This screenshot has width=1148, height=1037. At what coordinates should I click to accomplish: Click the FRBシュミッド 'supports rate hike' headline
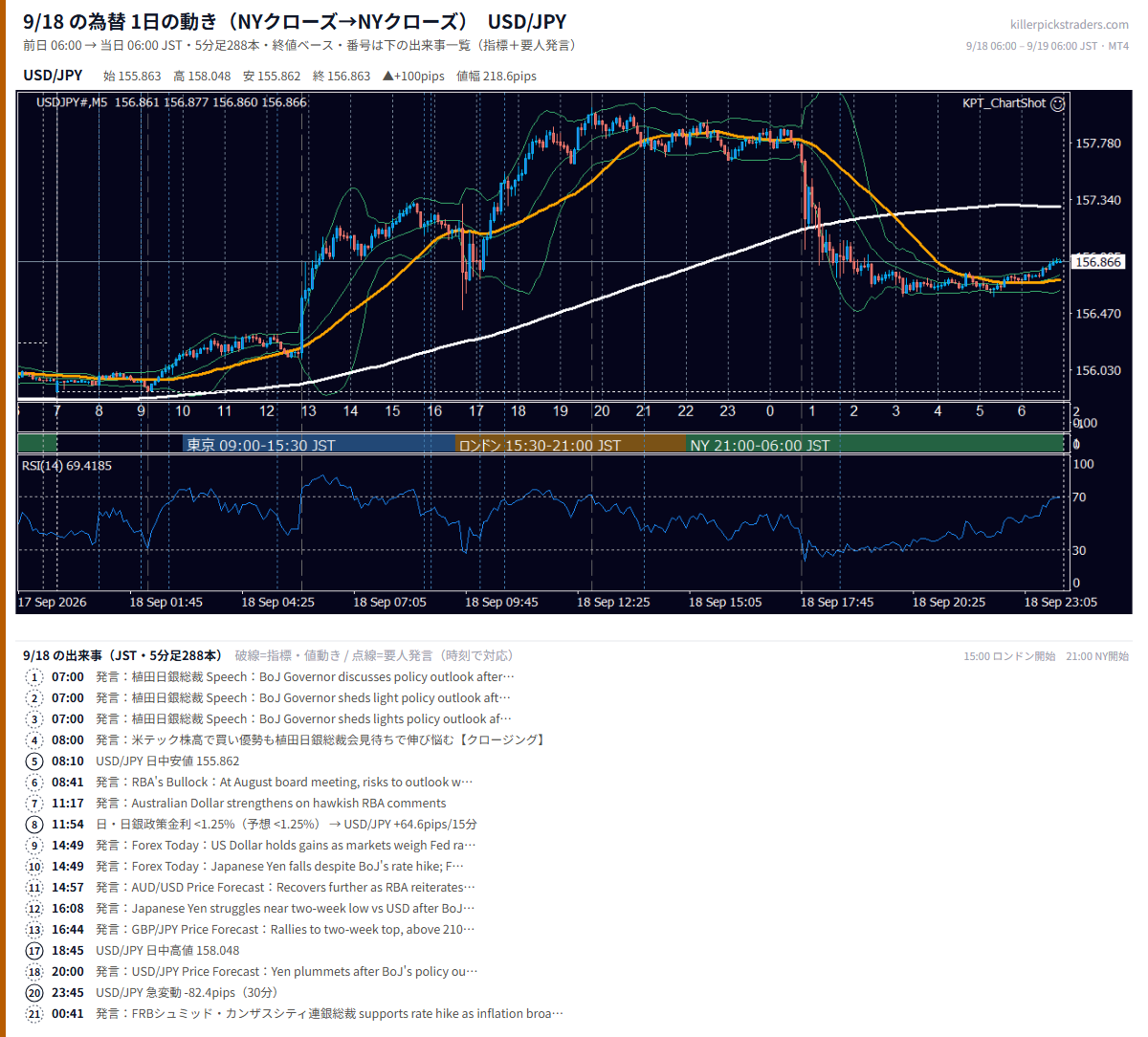(x=330, y=1014)
